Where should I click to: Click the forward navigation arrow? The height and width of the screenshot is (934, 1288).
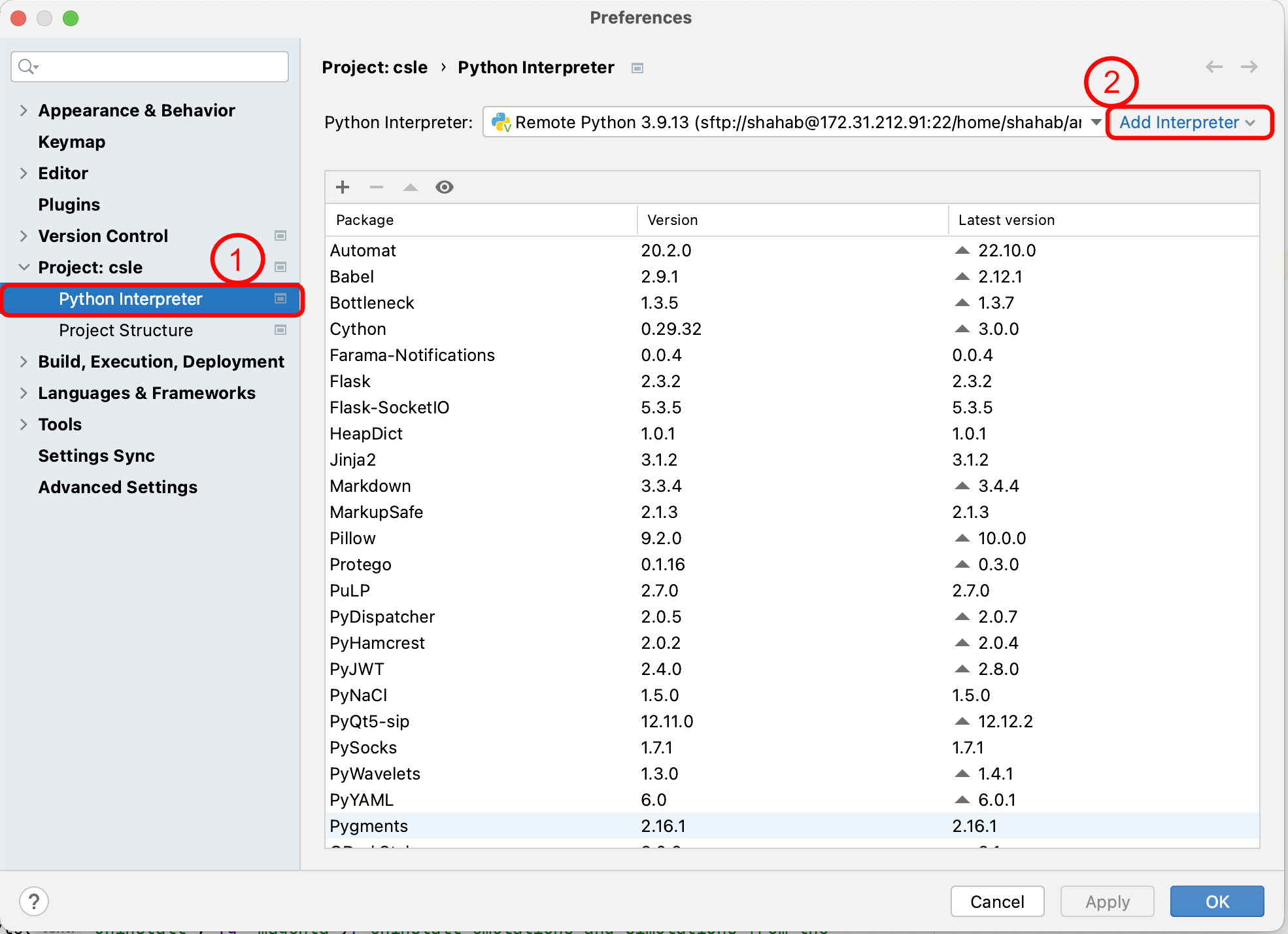(x=1249, y=67)
